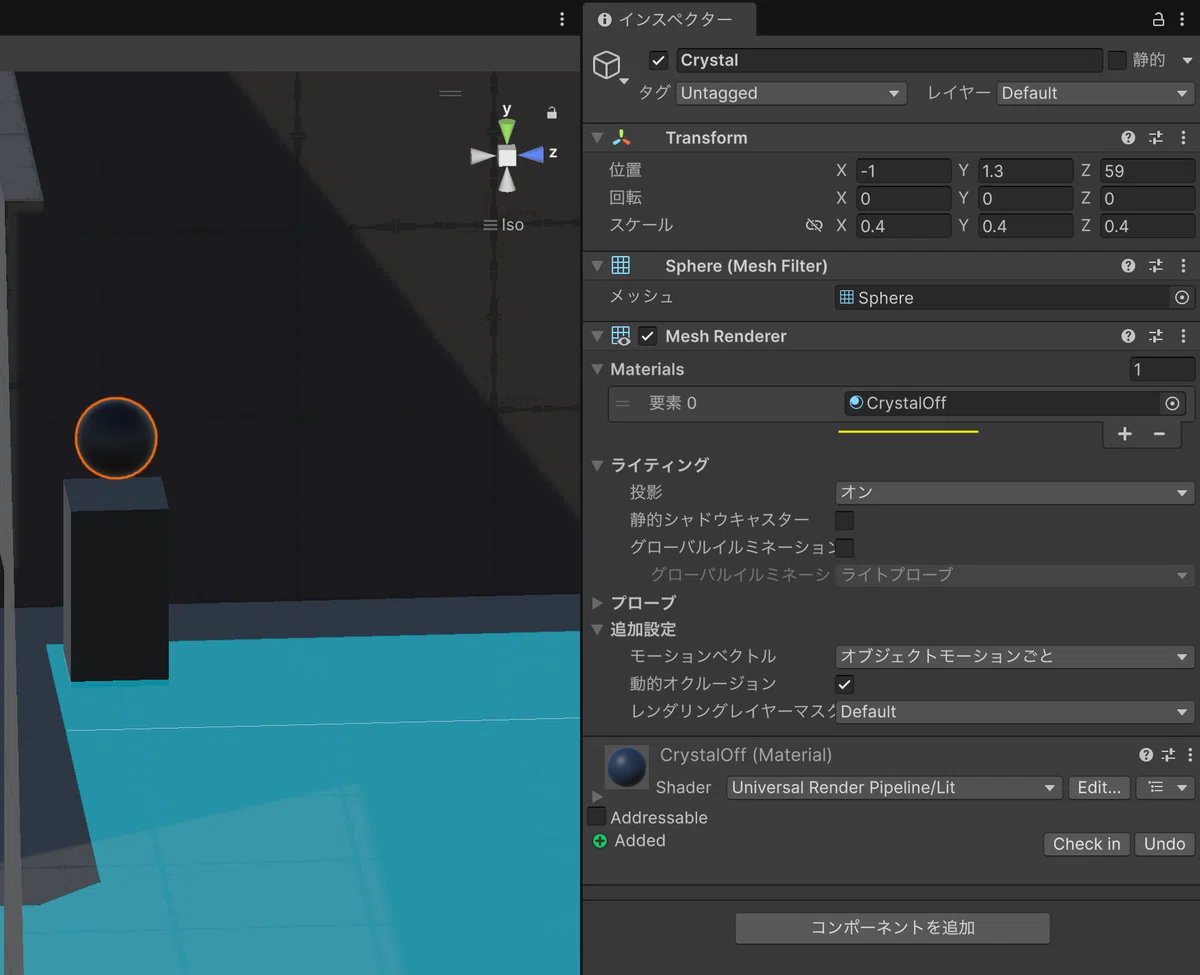Disable the Mesh Renderer component checkbox

click(x=648, y=336)
